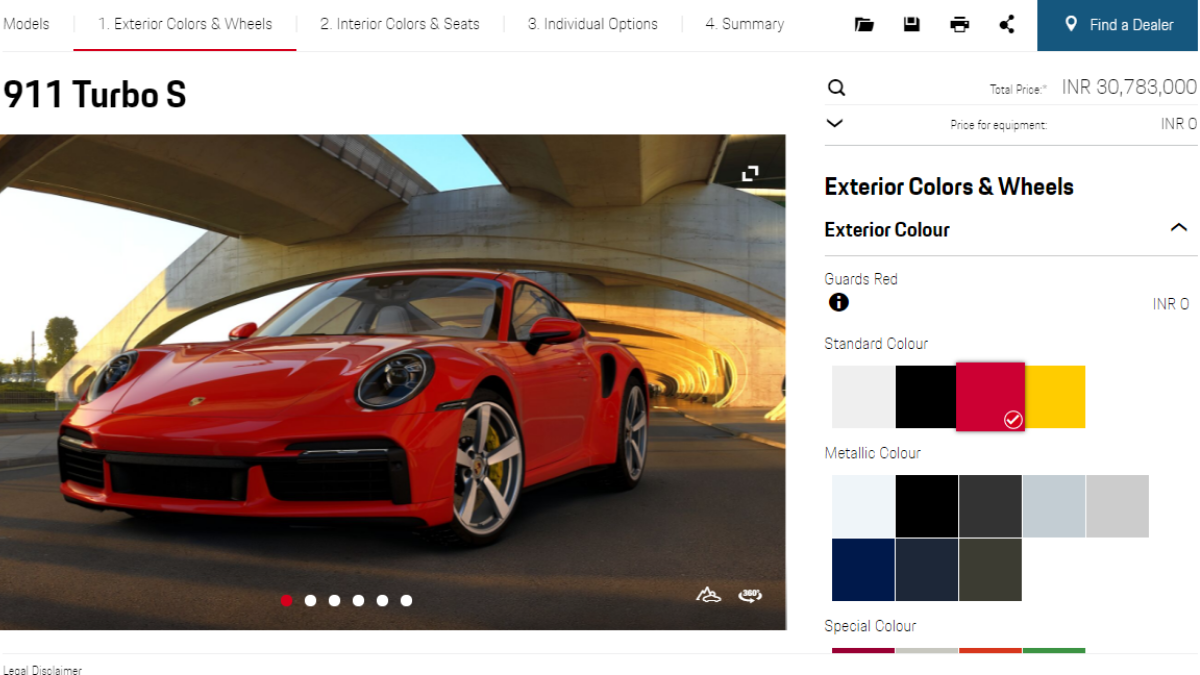Click the Standard Colour label

pos(876,344)
